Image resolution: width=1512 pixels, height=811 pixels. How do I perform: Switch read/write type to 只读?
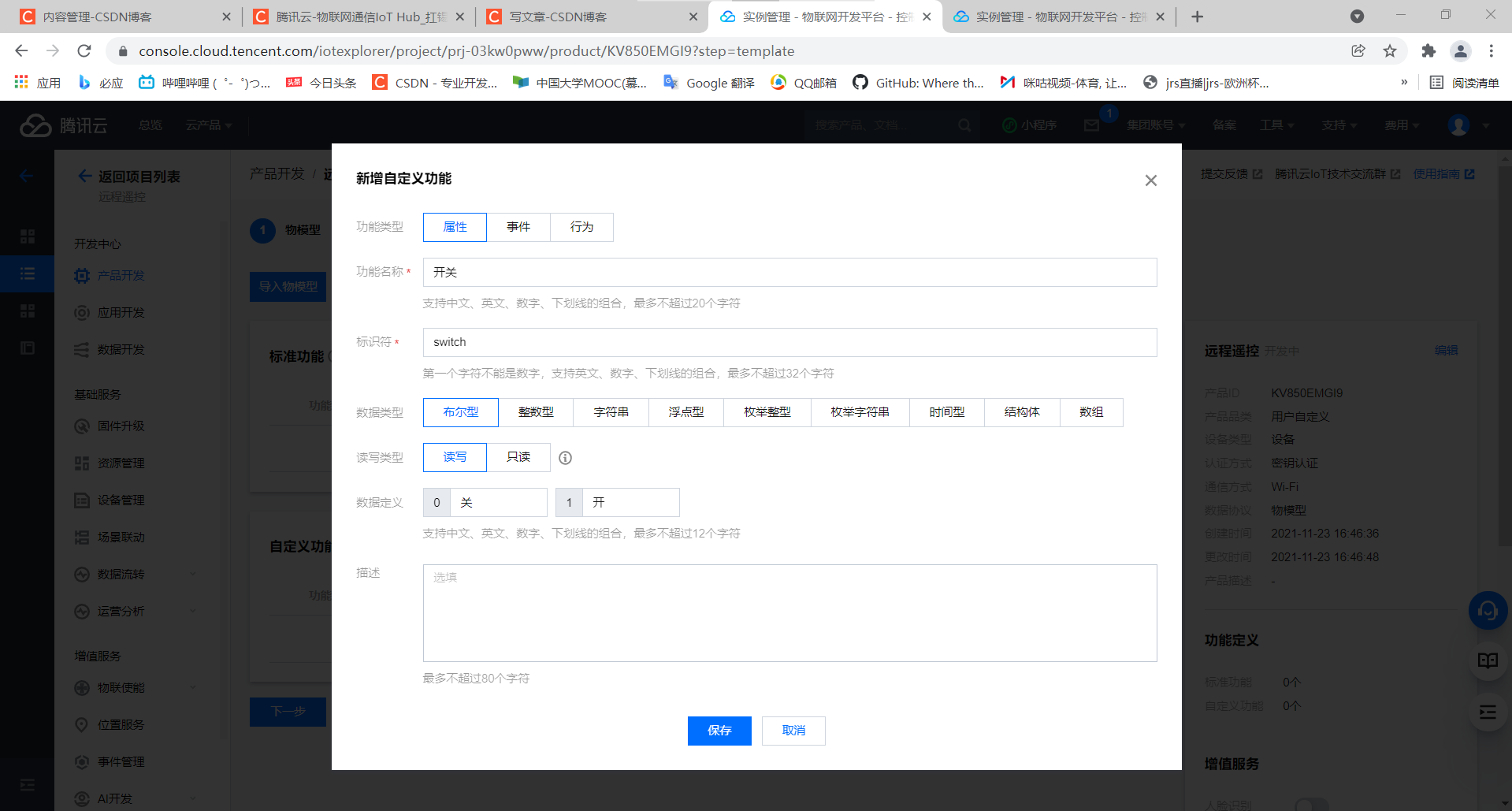[518, 457]
